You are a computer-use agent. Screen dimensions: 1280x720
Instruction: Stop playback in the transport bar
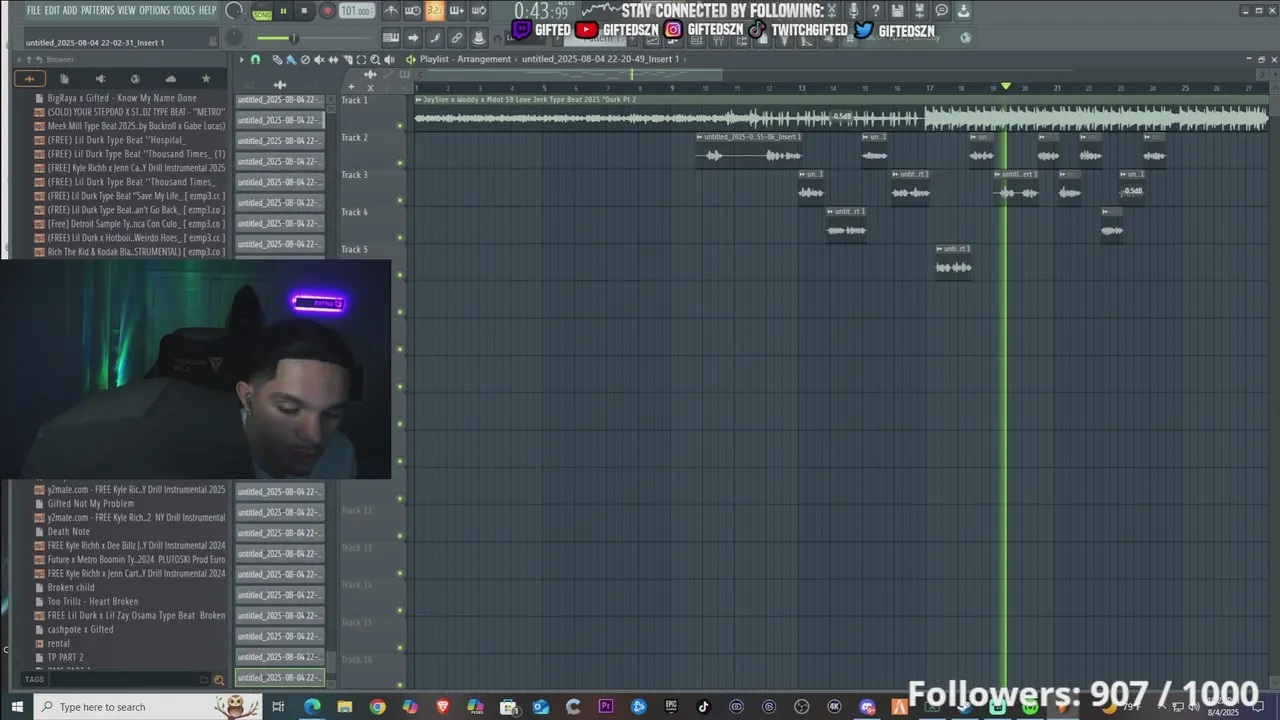coord(304,12)
